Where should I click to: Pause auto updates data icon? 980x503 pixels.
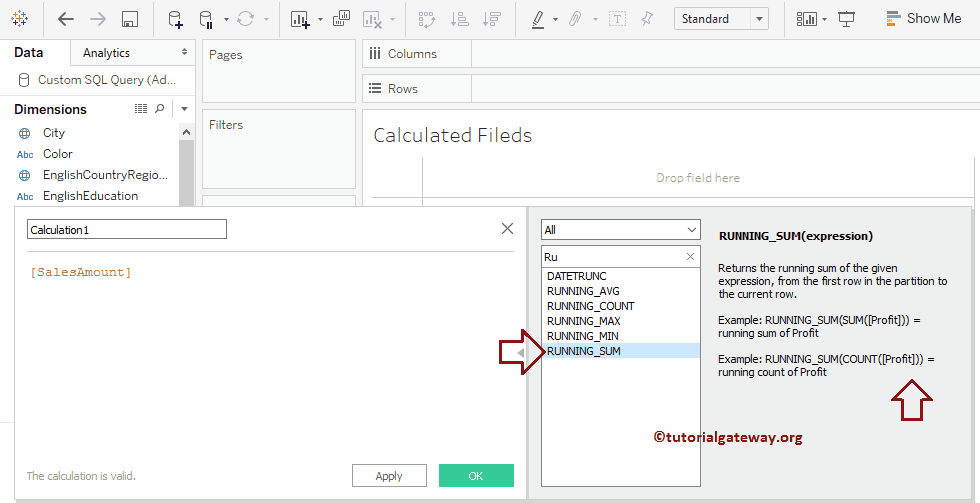[x=206, y=19]
